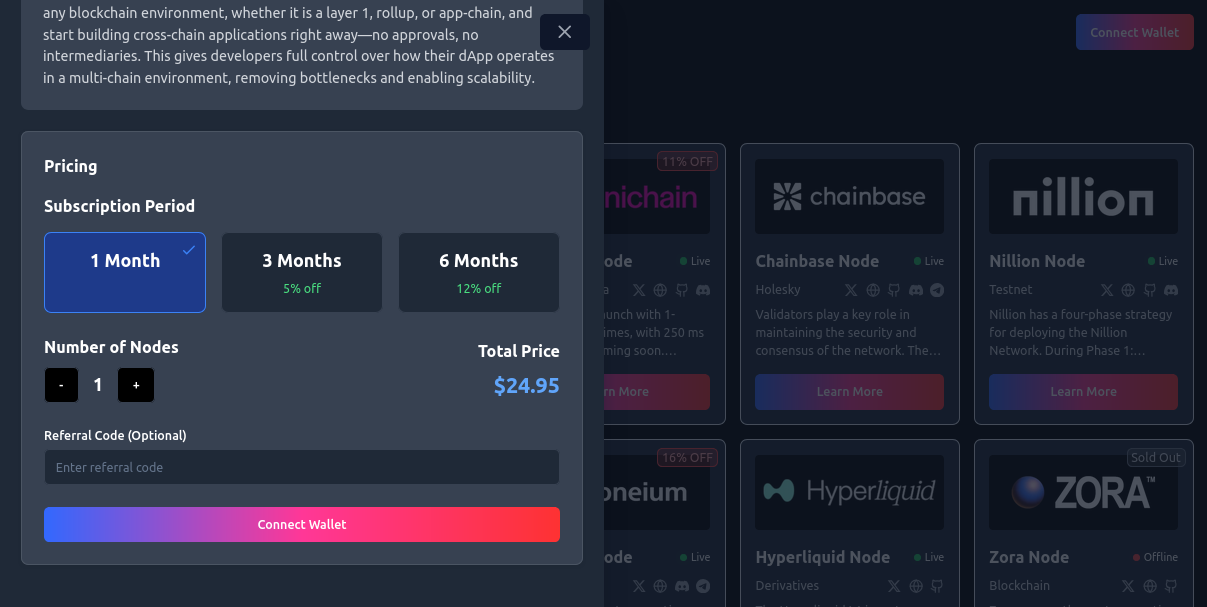Open the Hyperliquid logo thumbnail
This screenshot has width=1207, height=607.
(849, 492)
